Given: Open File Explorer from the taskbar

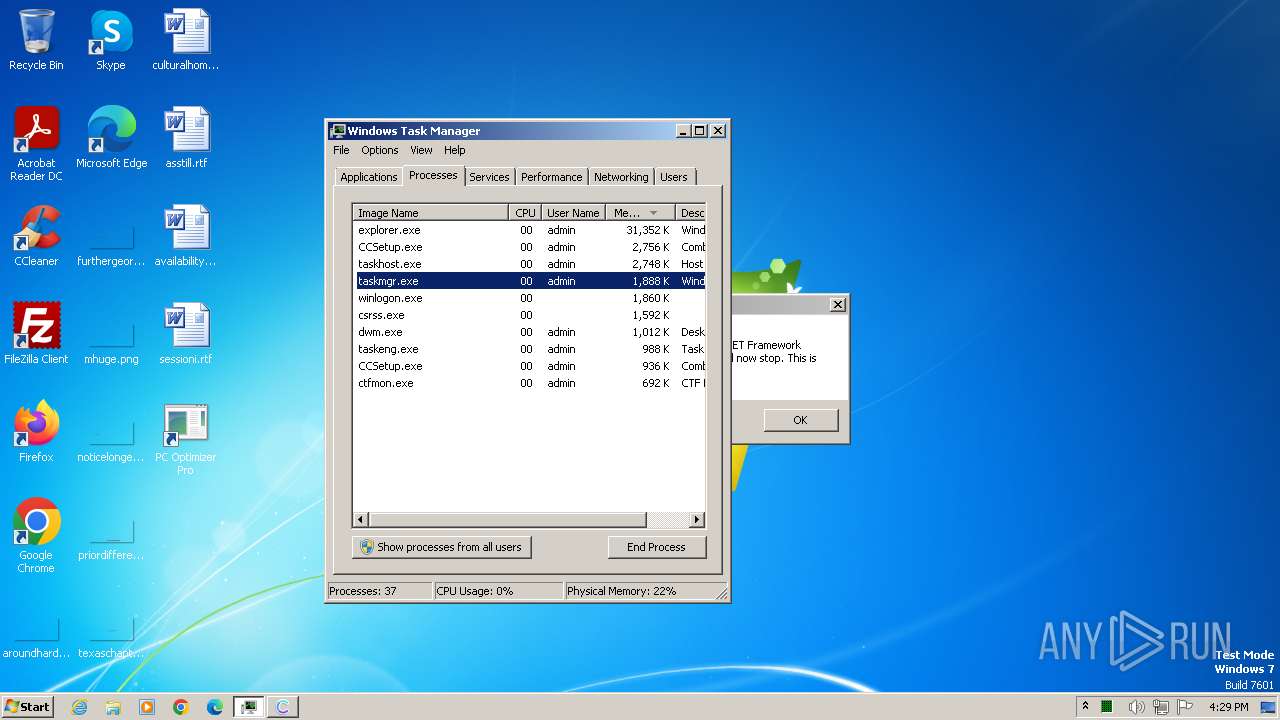Looking at the screenshot, I should [x=113, y=707].
